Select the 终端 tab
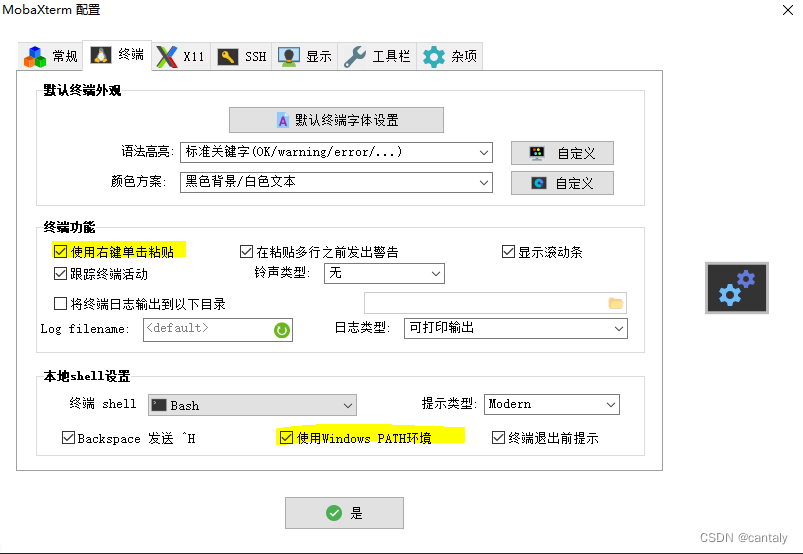Viewport: 803px width, 554px height. point(117,55)
